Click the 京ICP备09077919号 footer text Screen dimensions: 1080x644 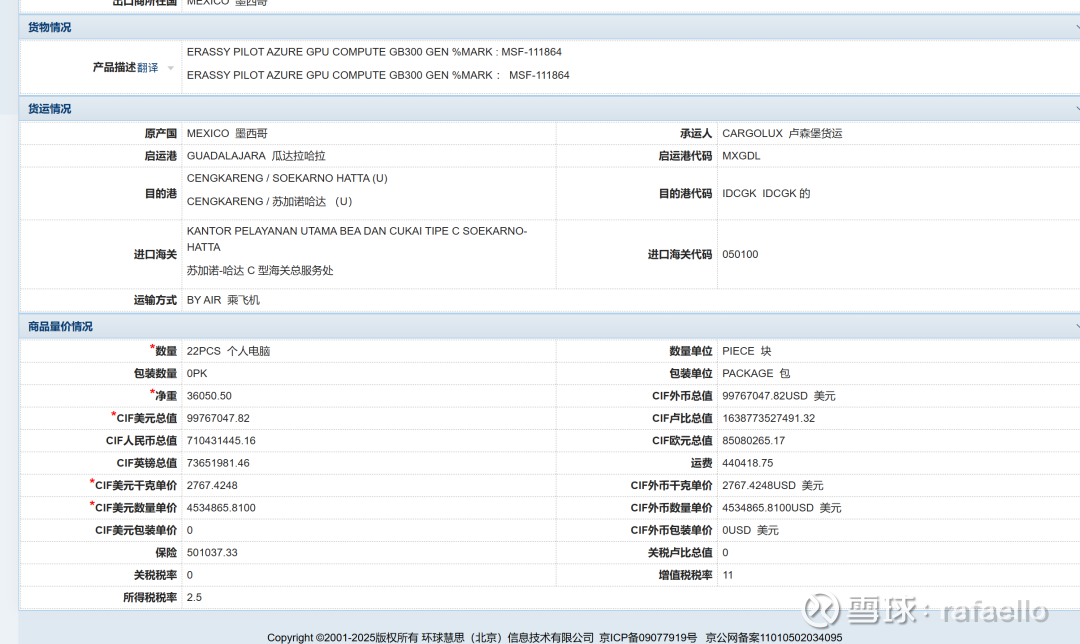[x=648, y=638]
